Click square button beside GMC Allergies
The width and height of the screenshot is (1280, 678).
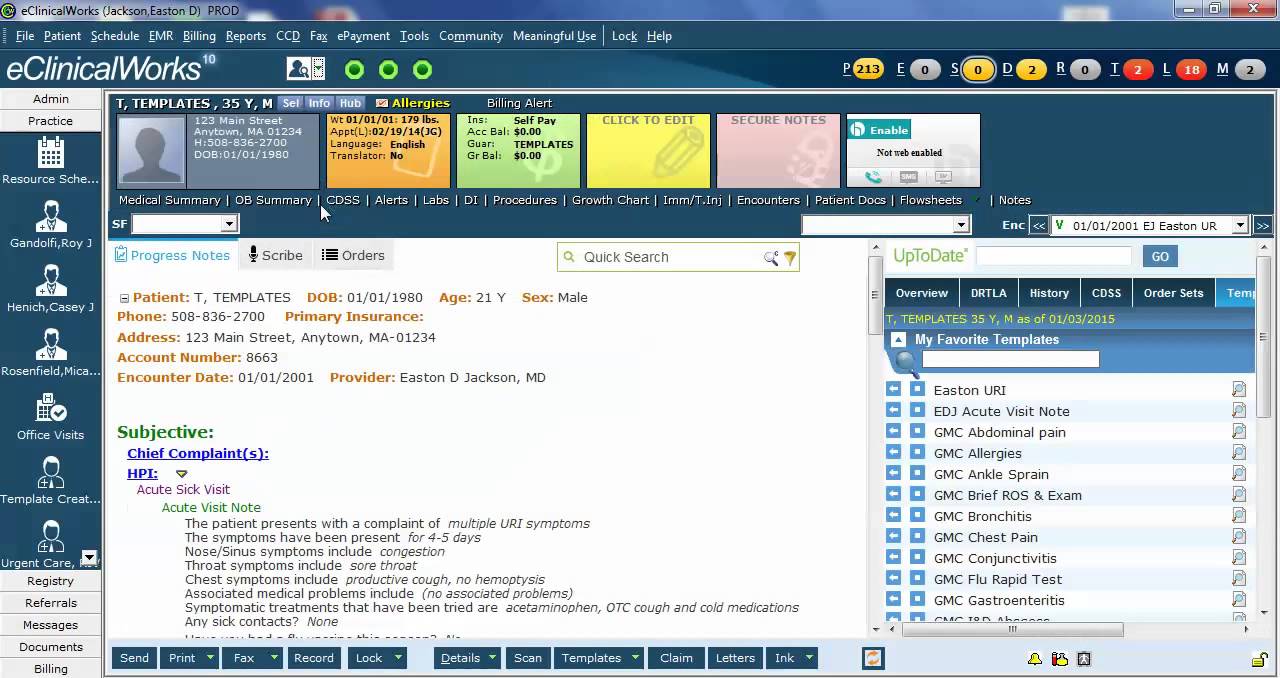(917, 453)
